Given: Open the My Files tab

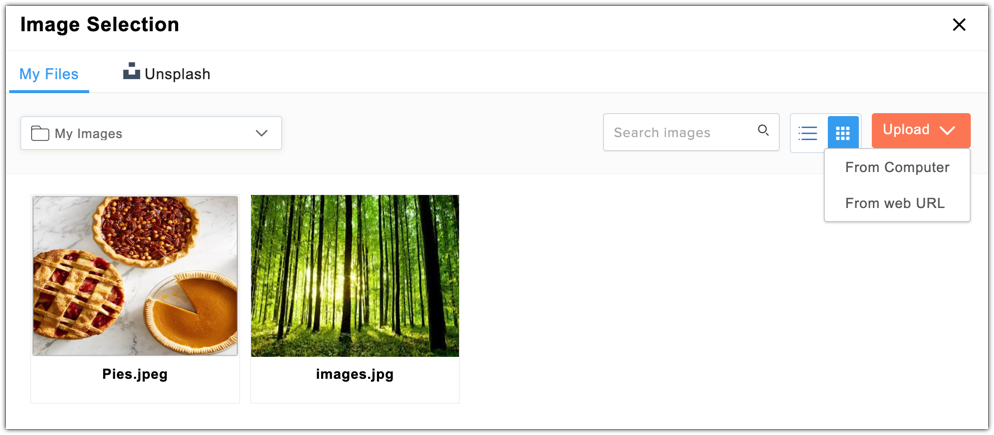Looking at the screenshot, I should coord(49,74).
